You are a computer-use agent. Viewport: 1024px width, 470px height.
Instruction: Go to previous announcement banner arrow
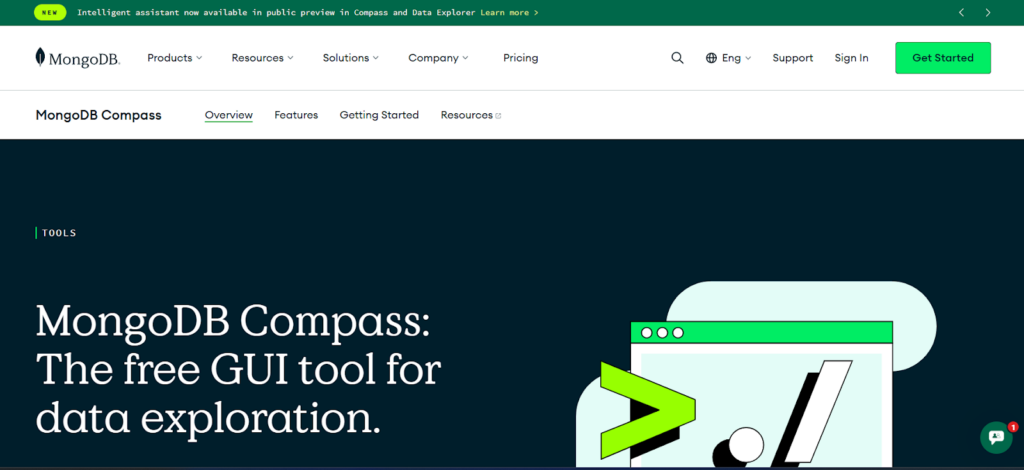[962, 13]
